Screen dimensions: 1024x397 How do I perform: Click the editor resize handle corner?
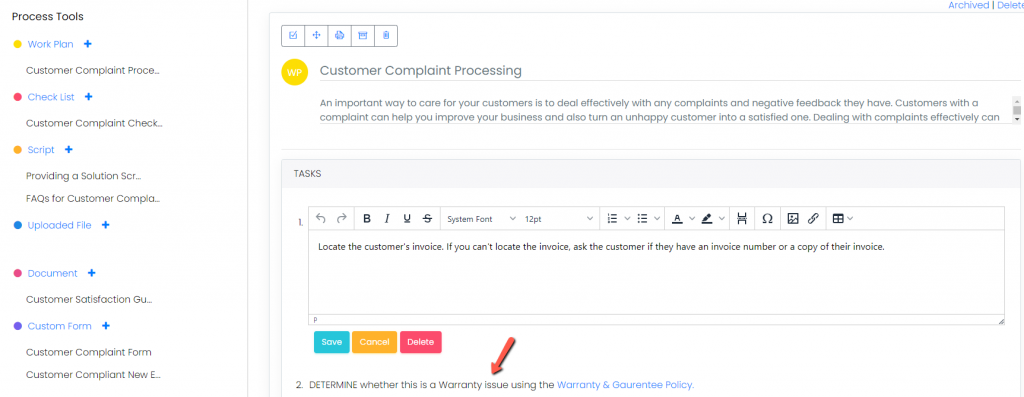pyautogui.click(x=1000, y=321)
